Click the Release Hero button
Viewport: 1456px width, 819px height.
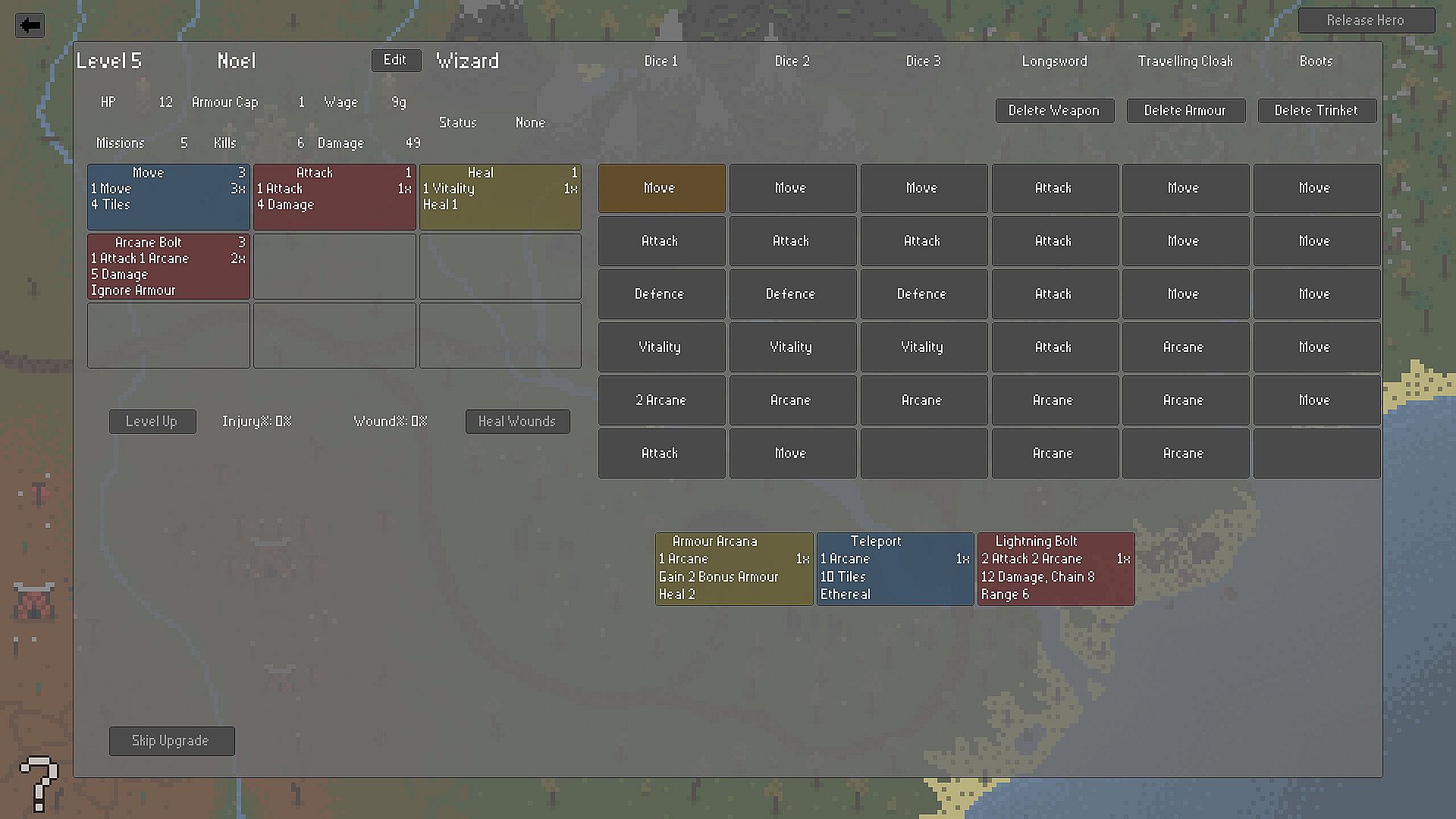(x=1366, y=20)
